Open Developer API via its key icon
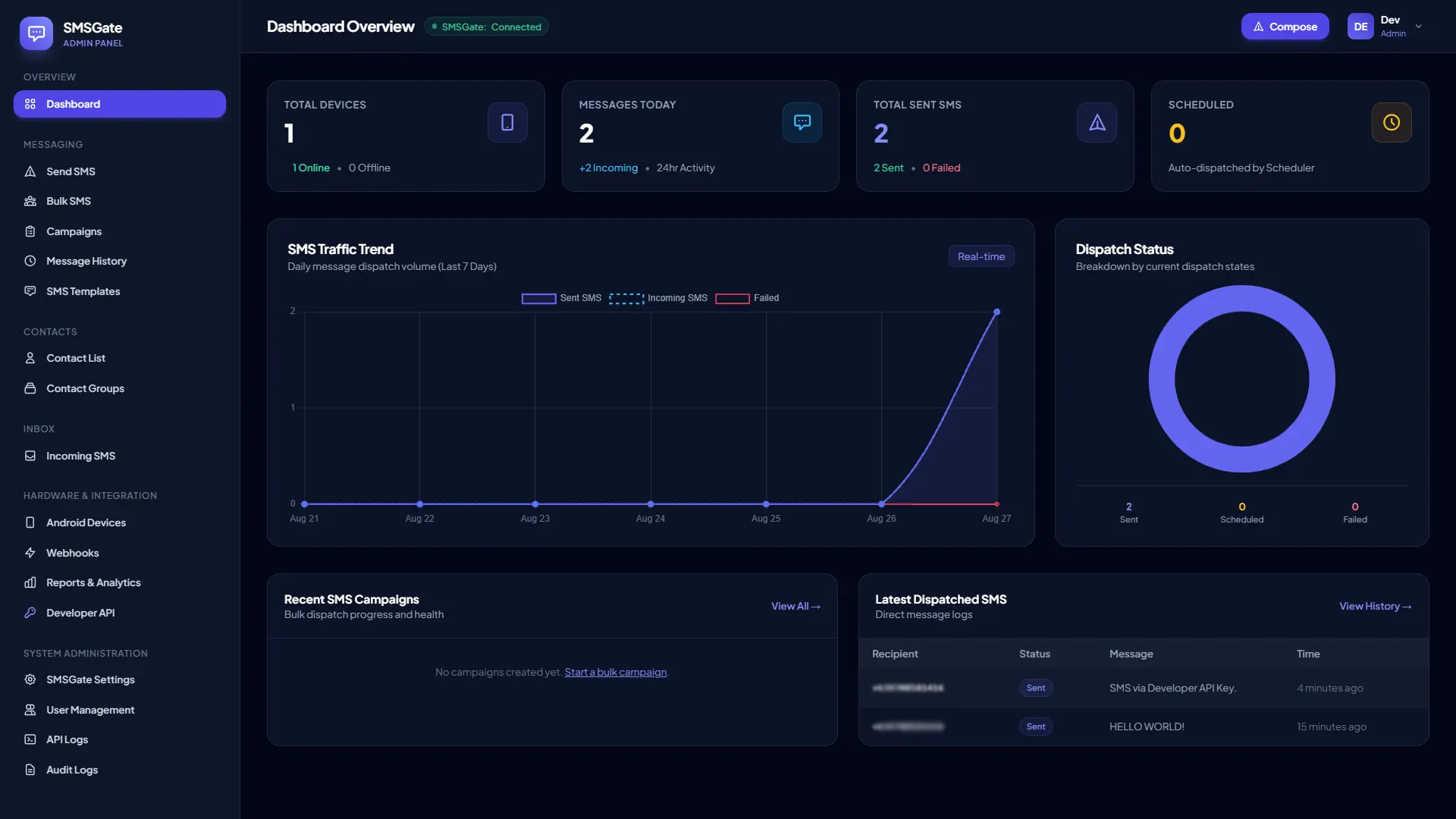Viewport: 1456px width, 819px height. coord(30,613)
